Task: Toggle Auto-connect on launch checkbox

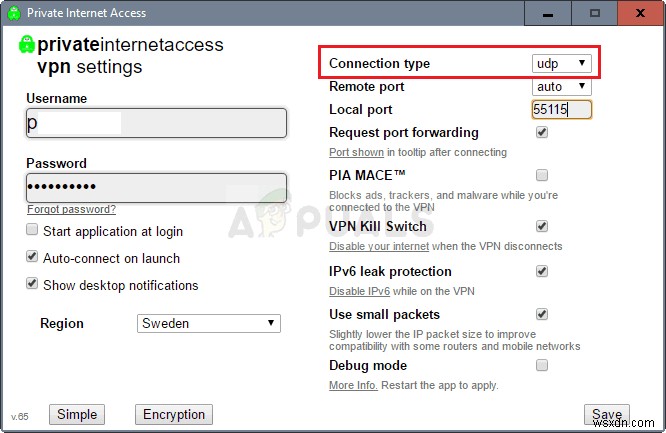Action: (x=33, y=258)
